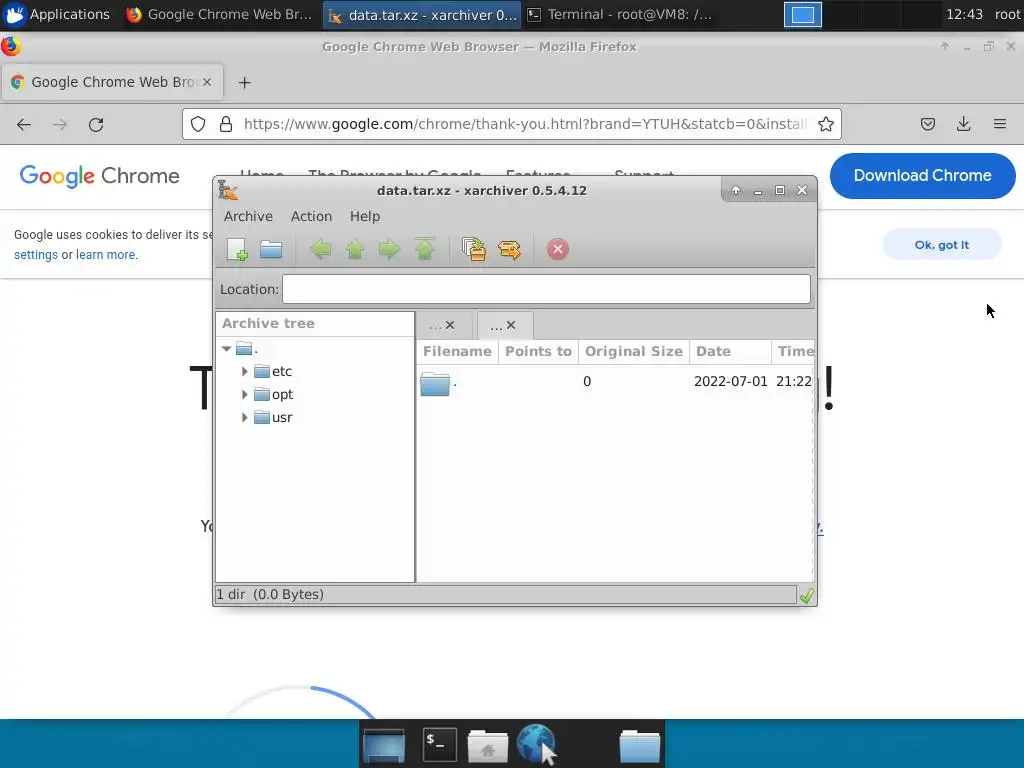Click the green checkmark status icon
The width and height of the screenshot is (1024, 768).
coord(807,595)
